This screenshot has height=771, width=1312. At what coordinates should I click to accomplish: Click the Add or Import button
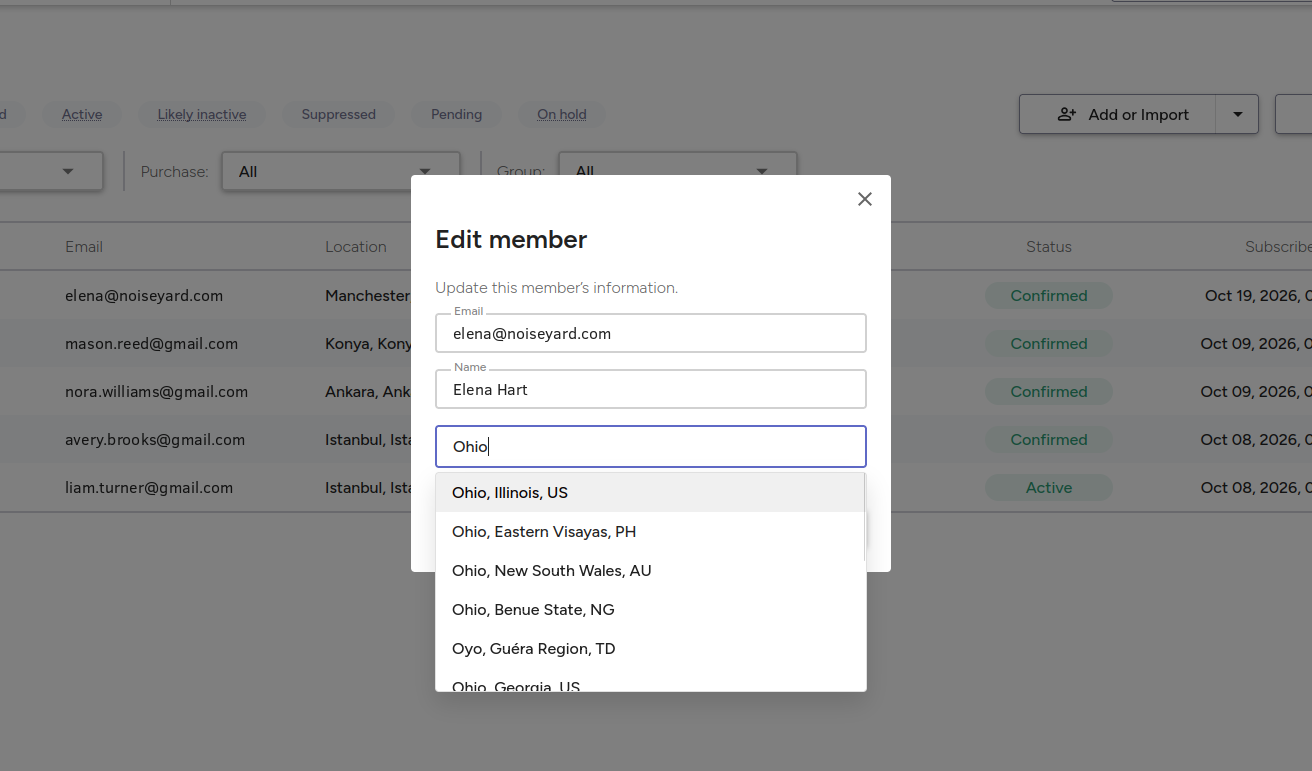[x=1118, y=115]
